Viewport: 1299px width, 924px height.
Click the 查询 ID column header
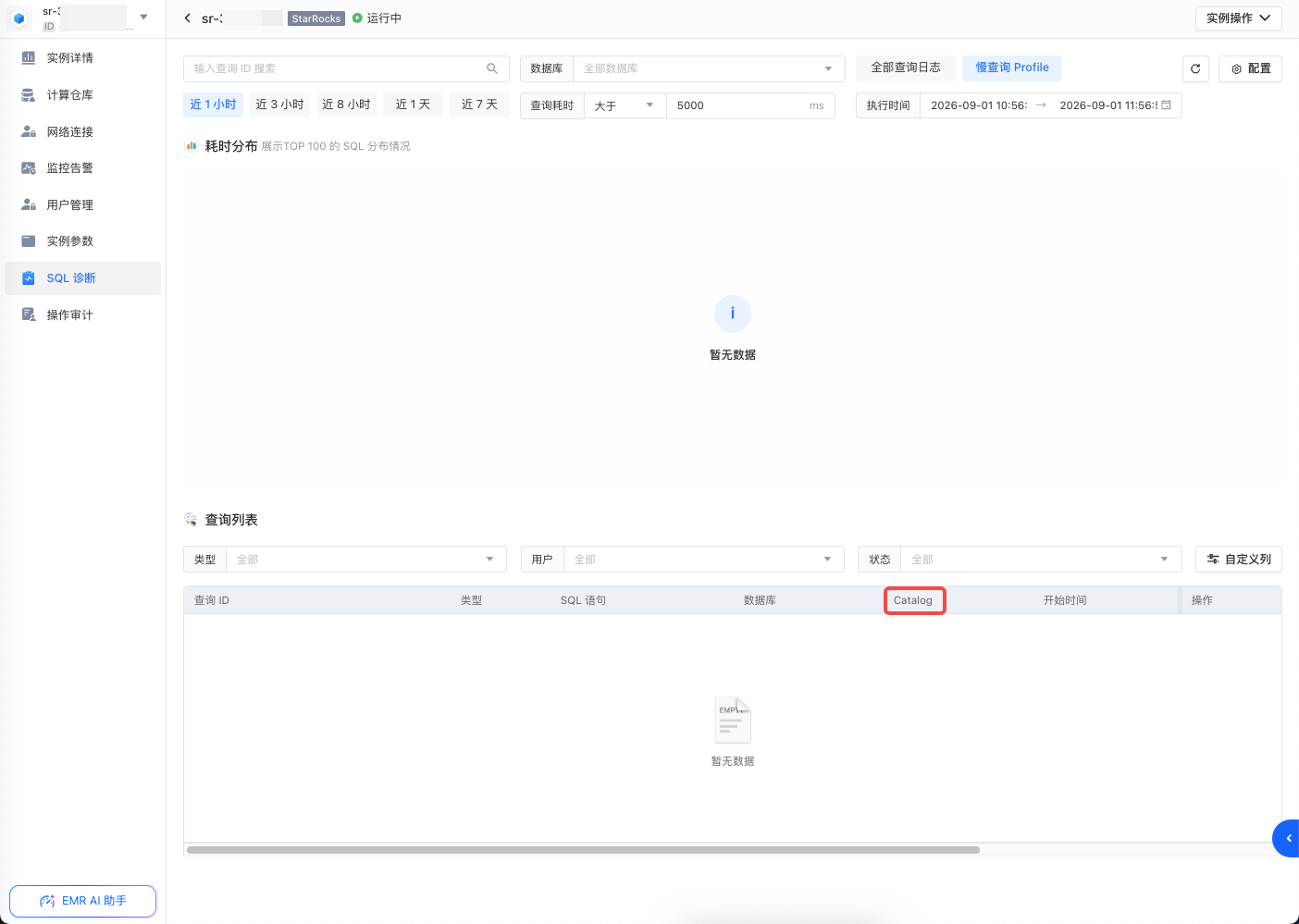pos(212,600)
